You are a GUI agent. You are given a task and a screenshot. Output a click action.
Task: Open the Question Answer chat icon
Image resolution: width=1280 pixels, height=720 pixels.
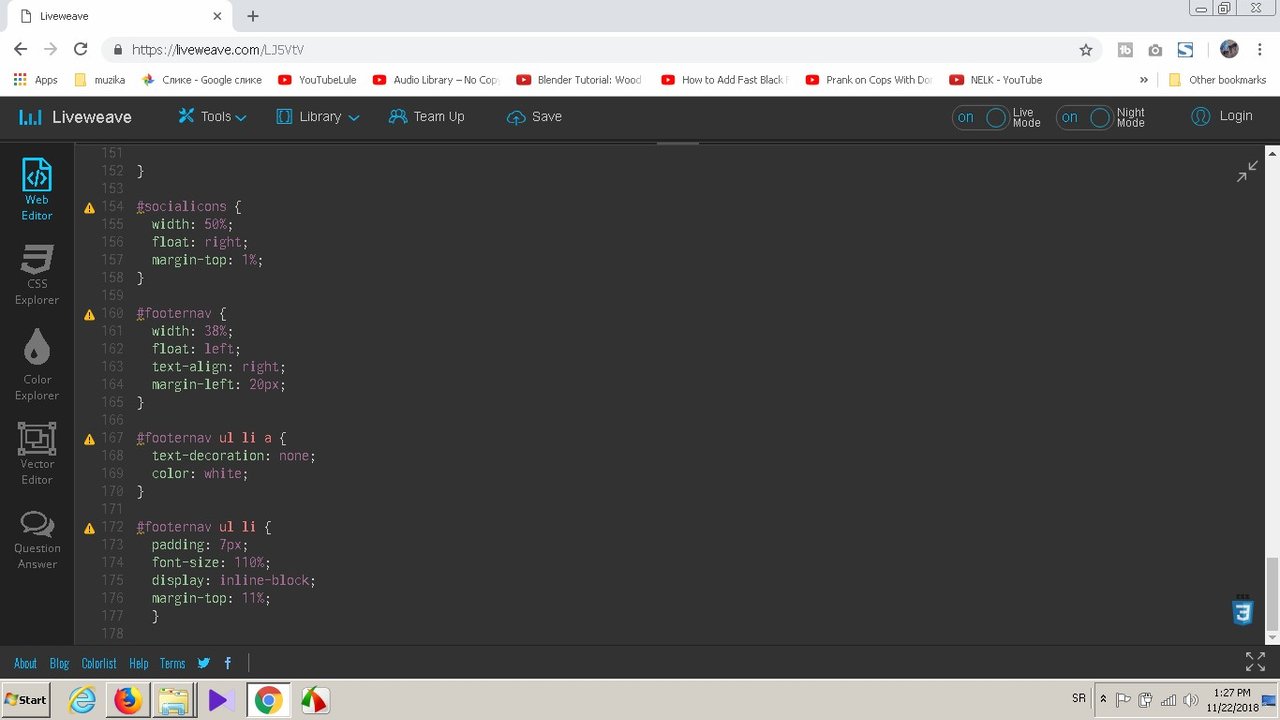pos(37,524)
